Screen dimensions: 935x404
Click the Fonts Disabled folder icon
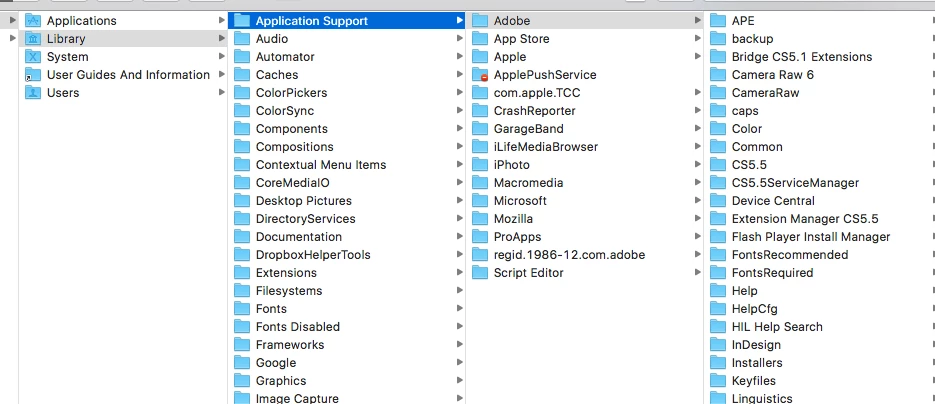click(242, 327)
